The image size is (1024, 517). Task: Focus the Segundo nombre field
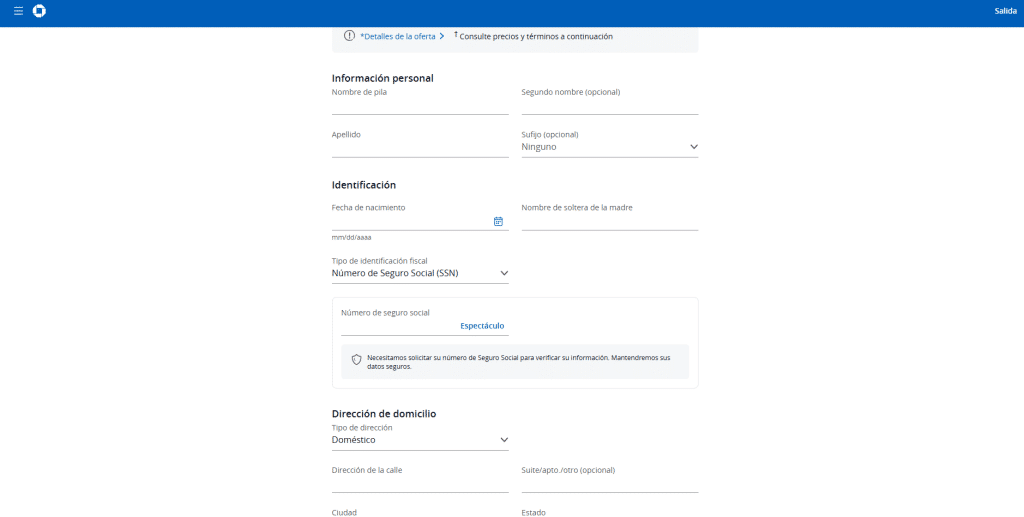[609, 106]
